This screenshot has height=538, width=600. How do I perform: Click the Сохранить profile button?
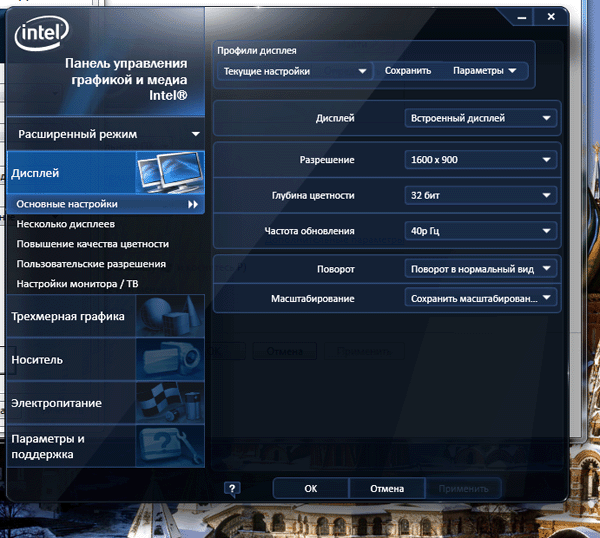coord(408,71)
